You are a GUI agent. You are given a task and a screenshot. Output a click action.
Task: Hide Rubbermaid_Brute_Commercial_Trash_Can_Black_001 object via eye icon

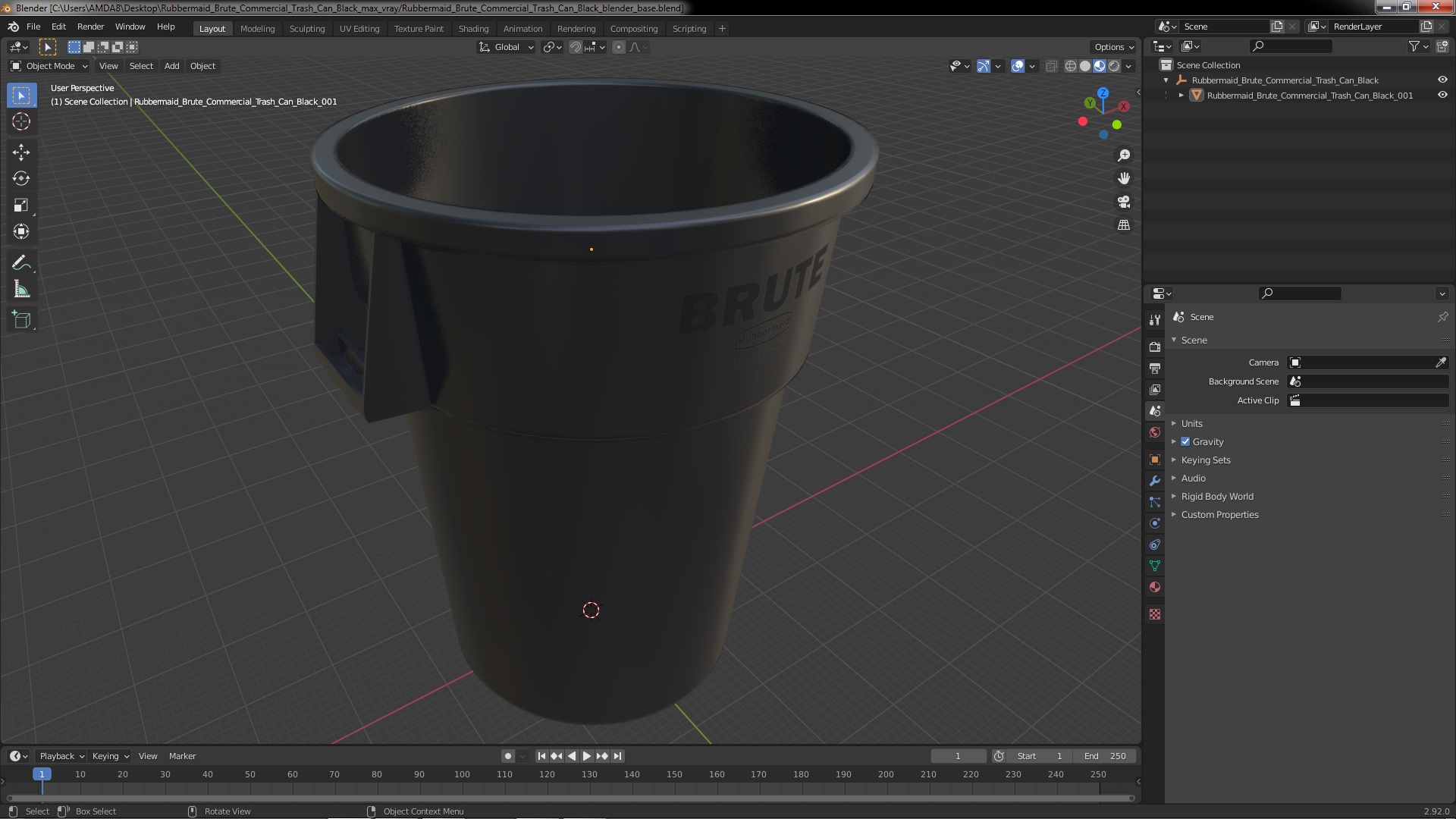(1442, 95)
